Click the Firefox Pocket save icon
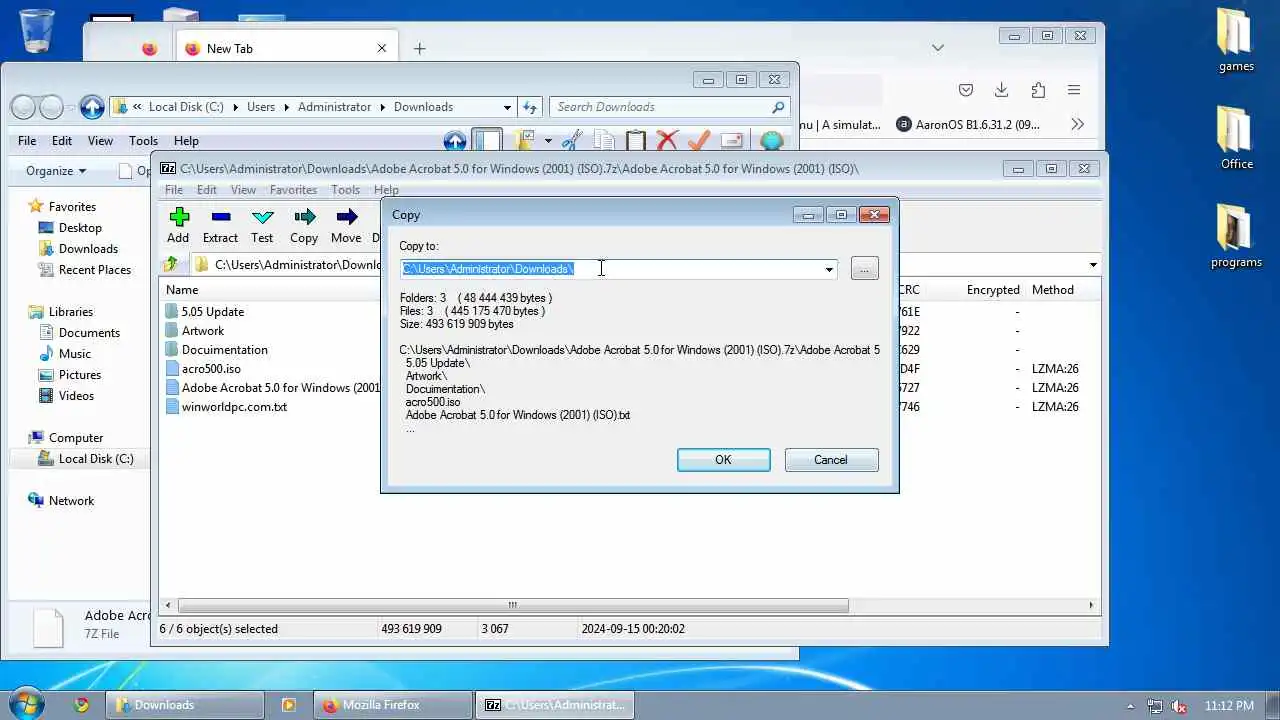Screen dimensions: 1280x720 tap(966, 90)
